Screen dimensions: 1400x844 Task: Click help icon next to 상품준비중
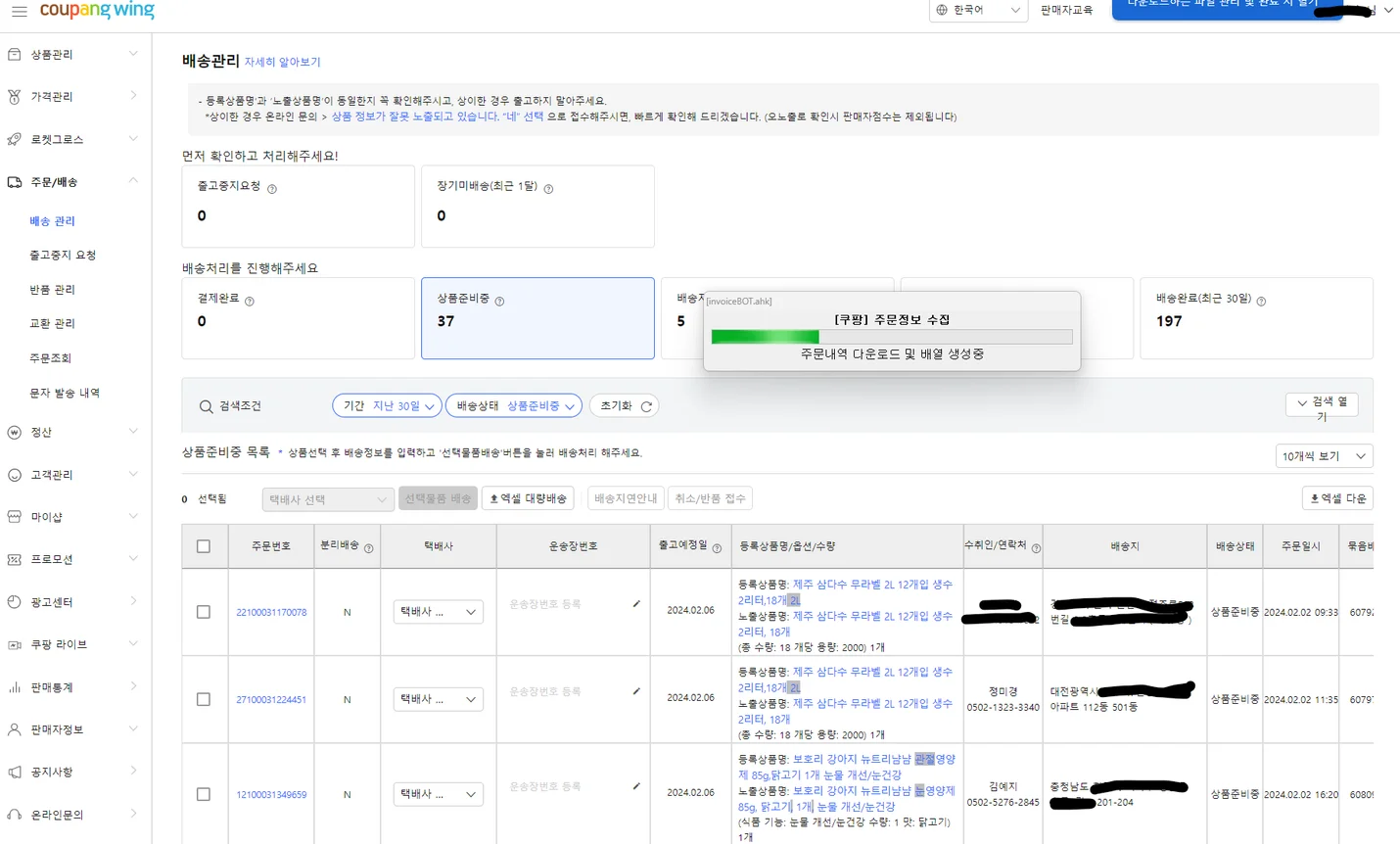click(499, 302)
